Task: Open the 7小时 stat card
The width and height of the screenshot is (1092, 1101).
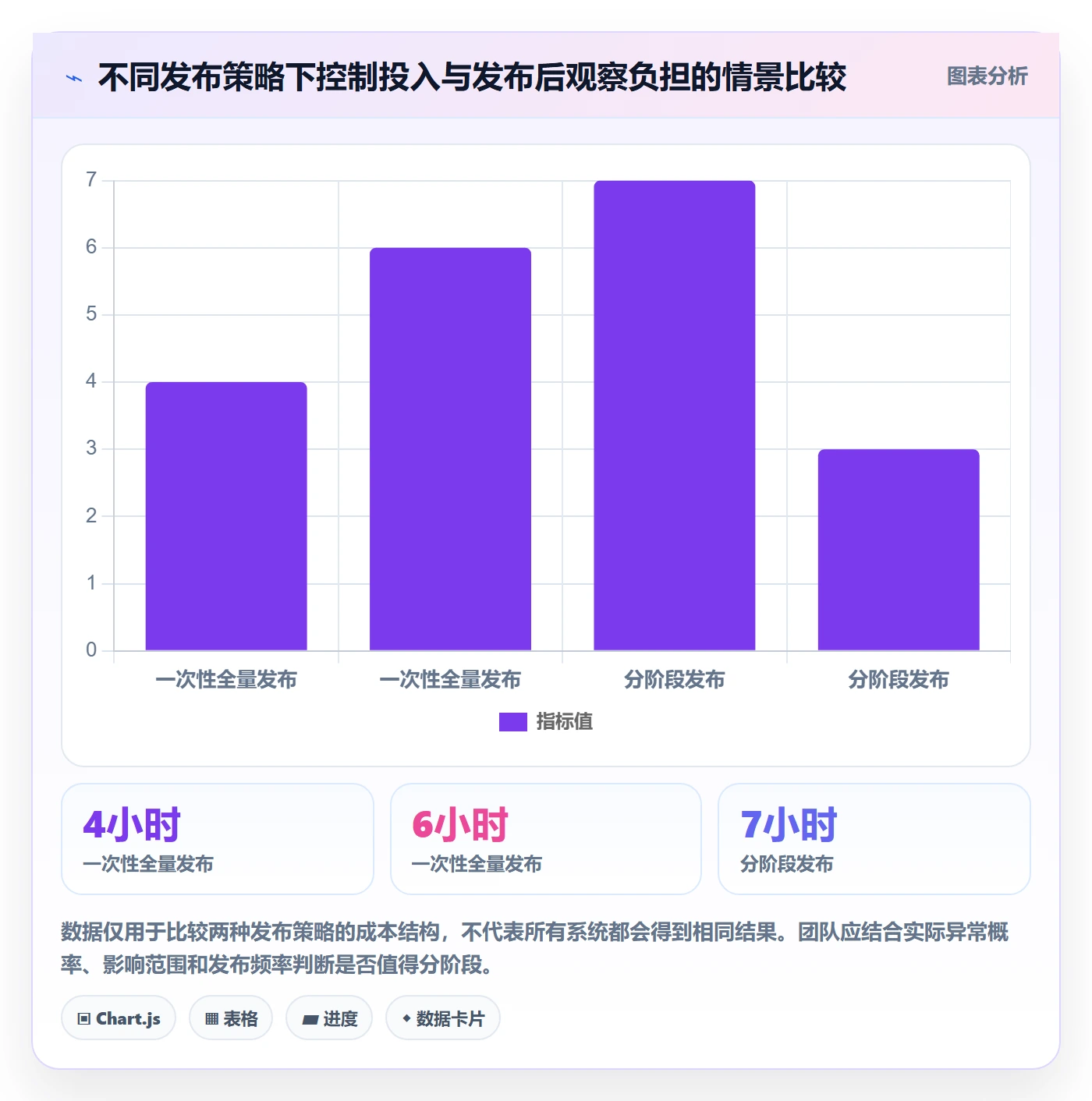Action: 874,839
